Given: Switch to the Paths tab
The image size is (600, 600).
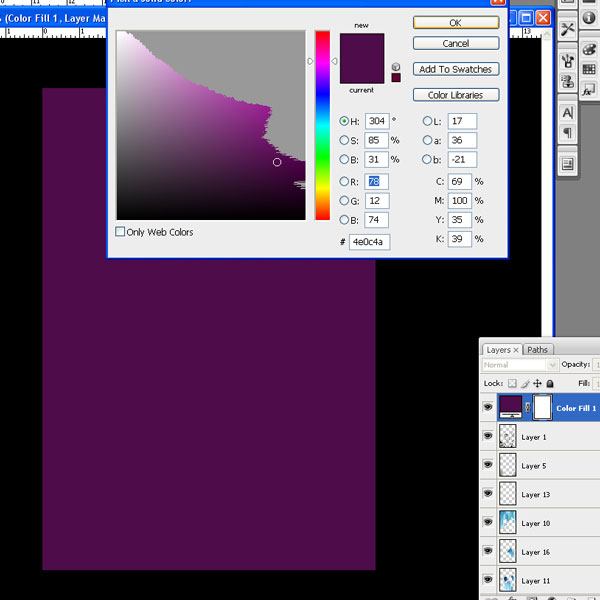Looking at the screenshot, I should [538, 350].
